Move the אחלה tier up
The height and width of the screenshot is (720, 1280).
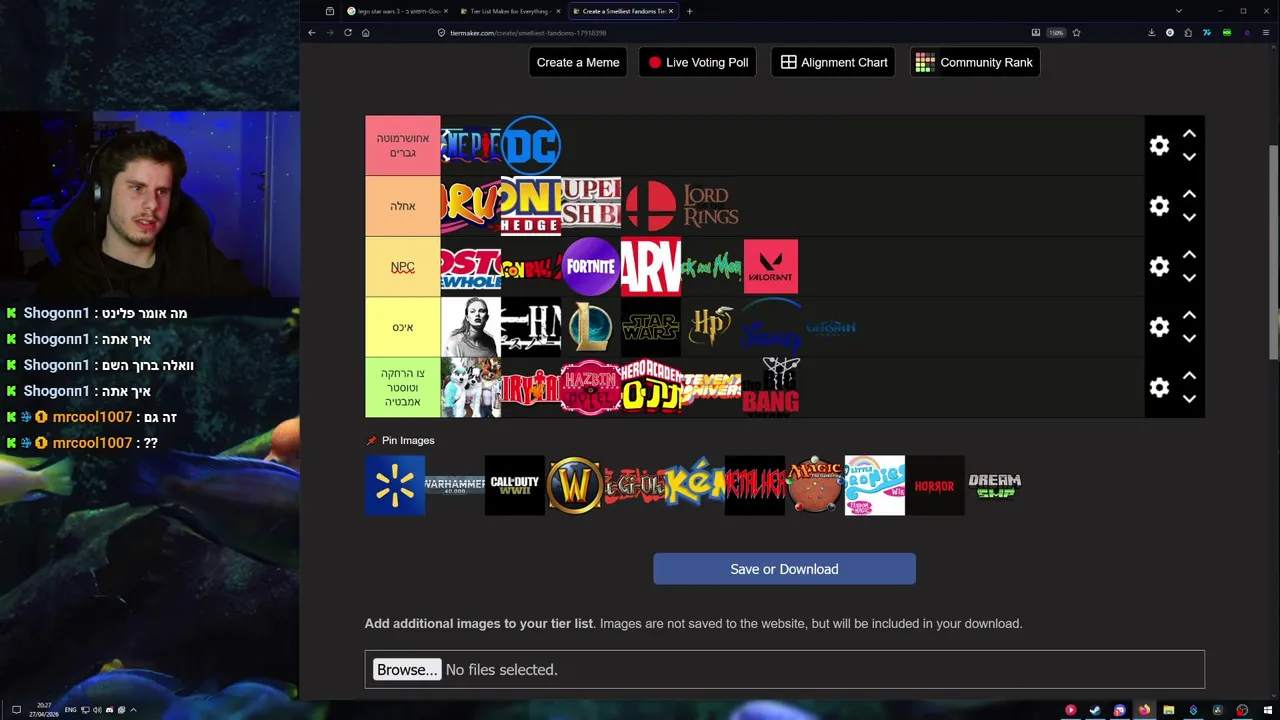click(1189, 194)
